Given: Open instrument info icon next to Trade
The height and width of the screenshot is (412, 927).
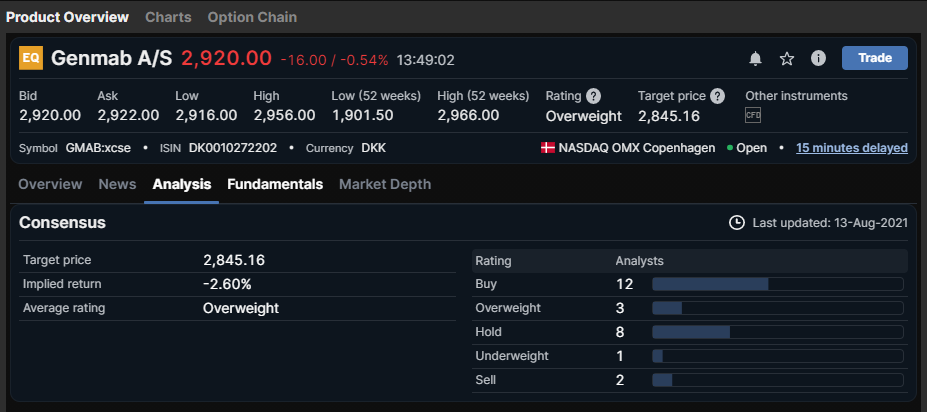Looking at the screenshot, I should click(818, 58).
